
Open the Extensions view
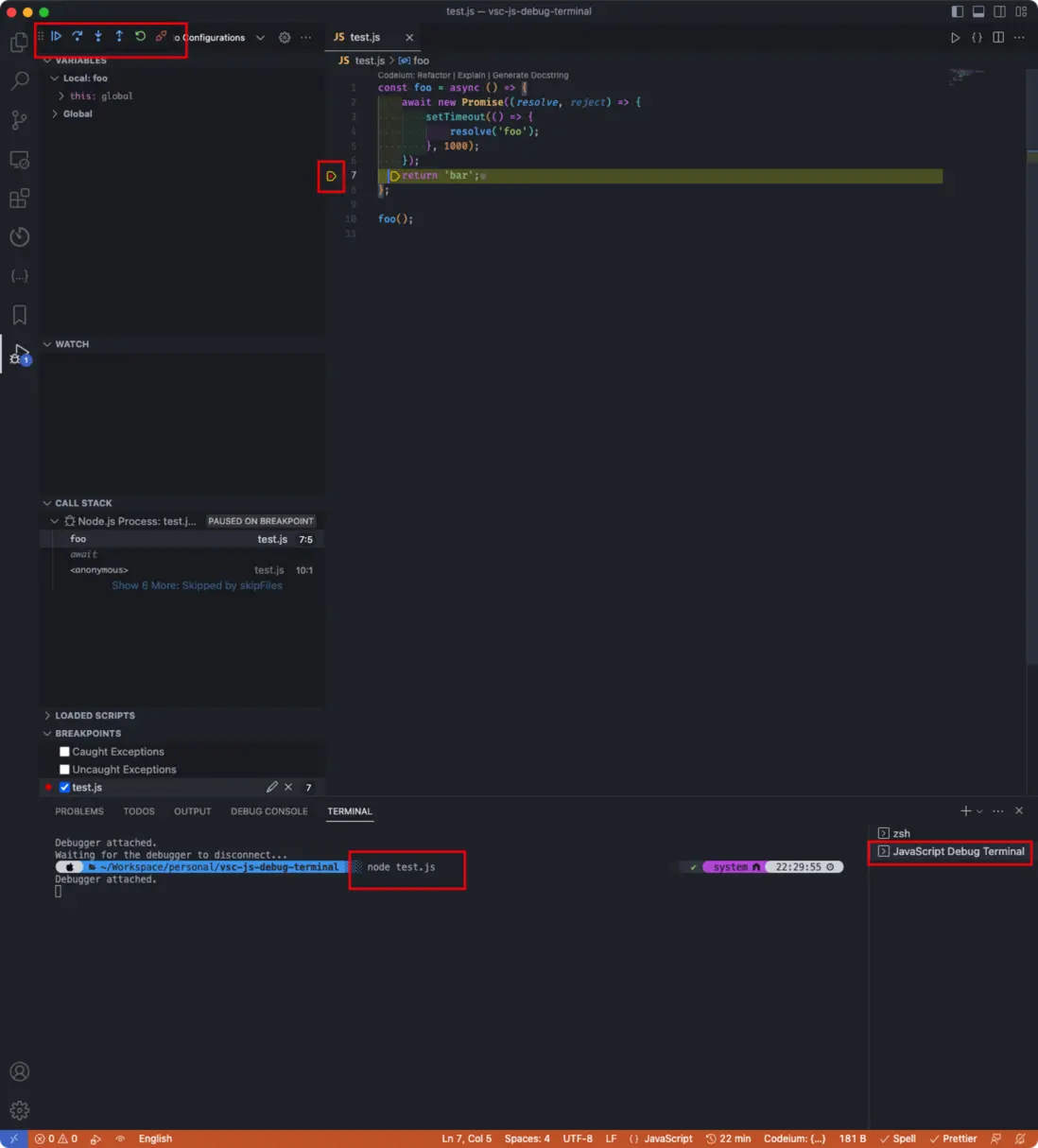[x=19, y=199]
